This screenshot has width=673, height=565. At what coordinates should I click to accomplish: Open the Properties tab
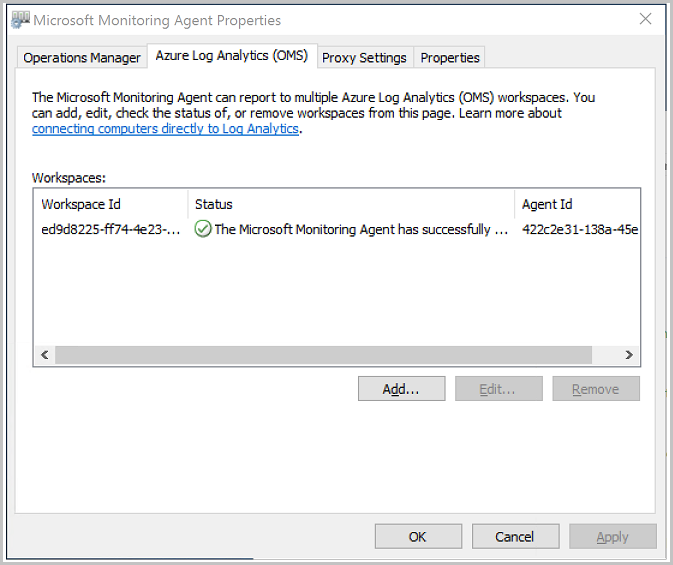point(450,58)
